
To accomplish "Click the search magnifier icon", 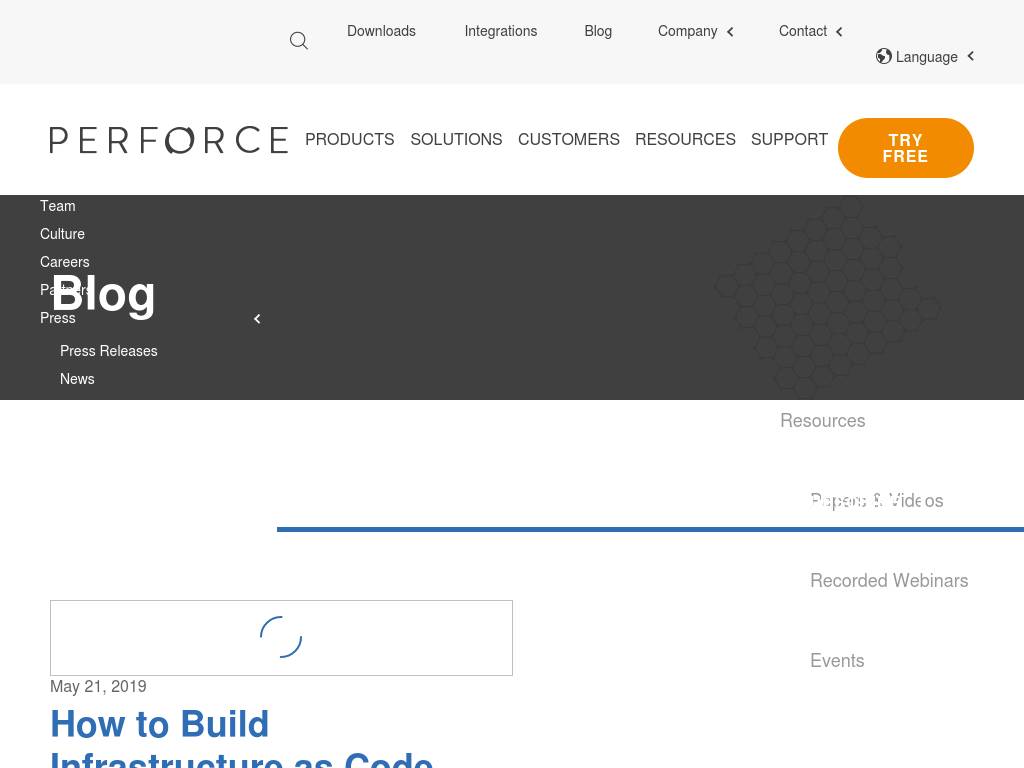I will (298, 41).
